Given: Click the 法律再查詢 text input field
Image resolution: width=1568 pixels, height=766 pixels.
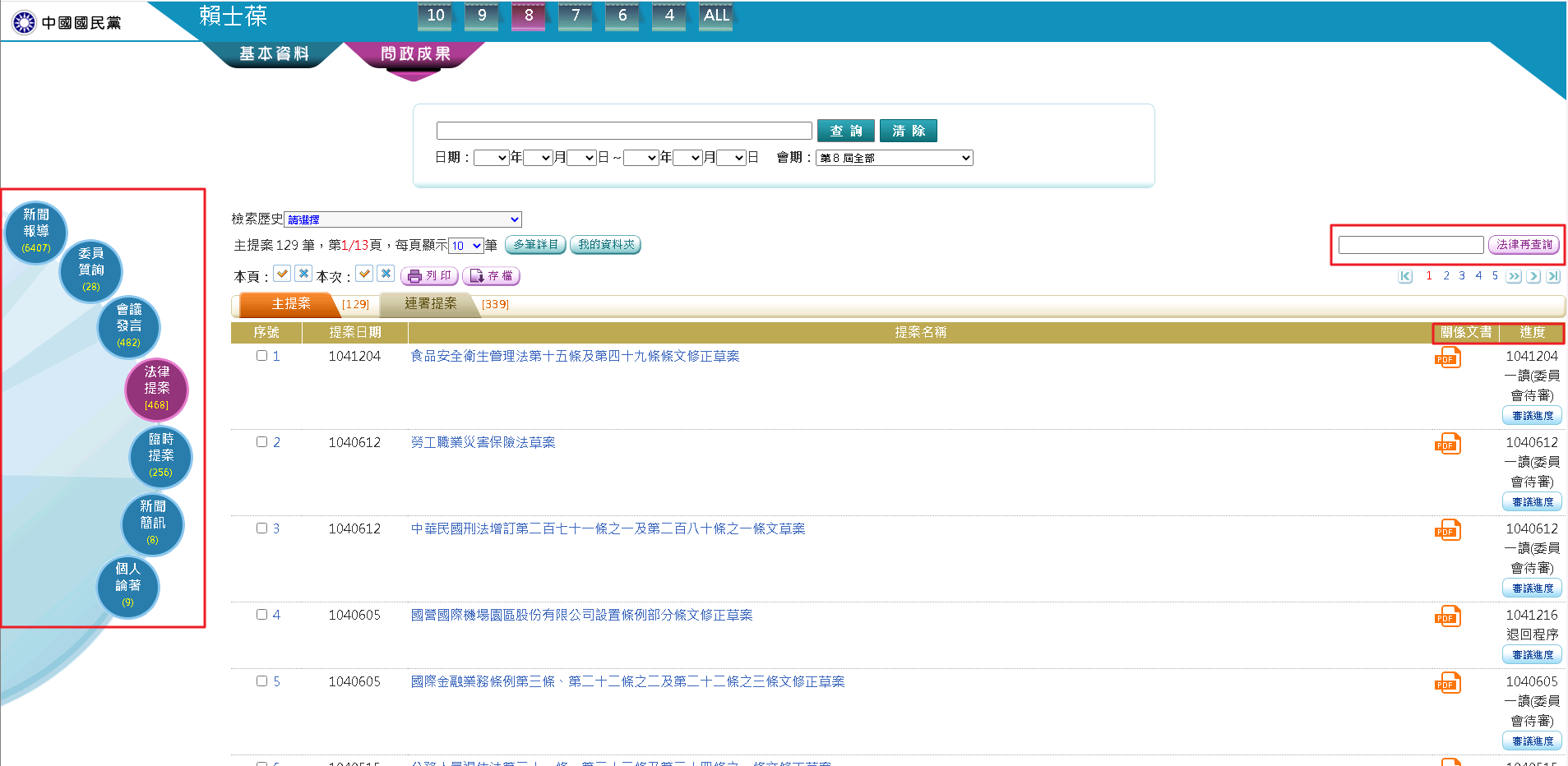Looking at the screenshot, I should (x=1410, y=245).
